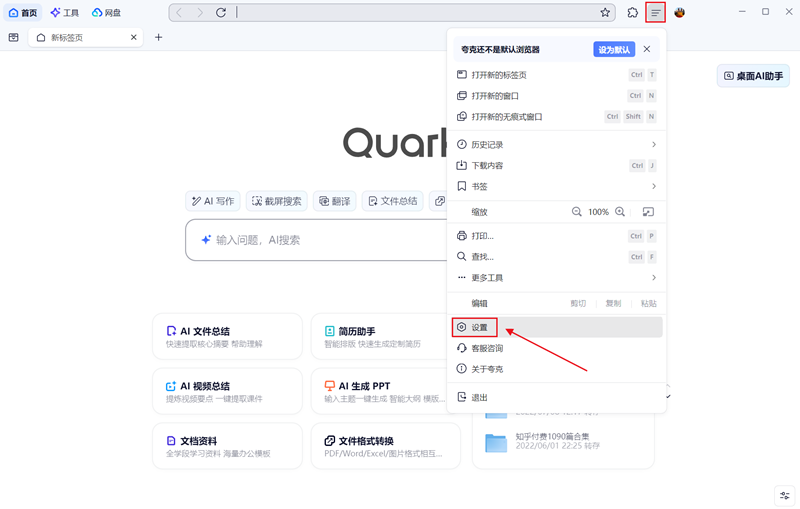
Task: Click 复制 in the edit row
Action: (x=613, y=303)
